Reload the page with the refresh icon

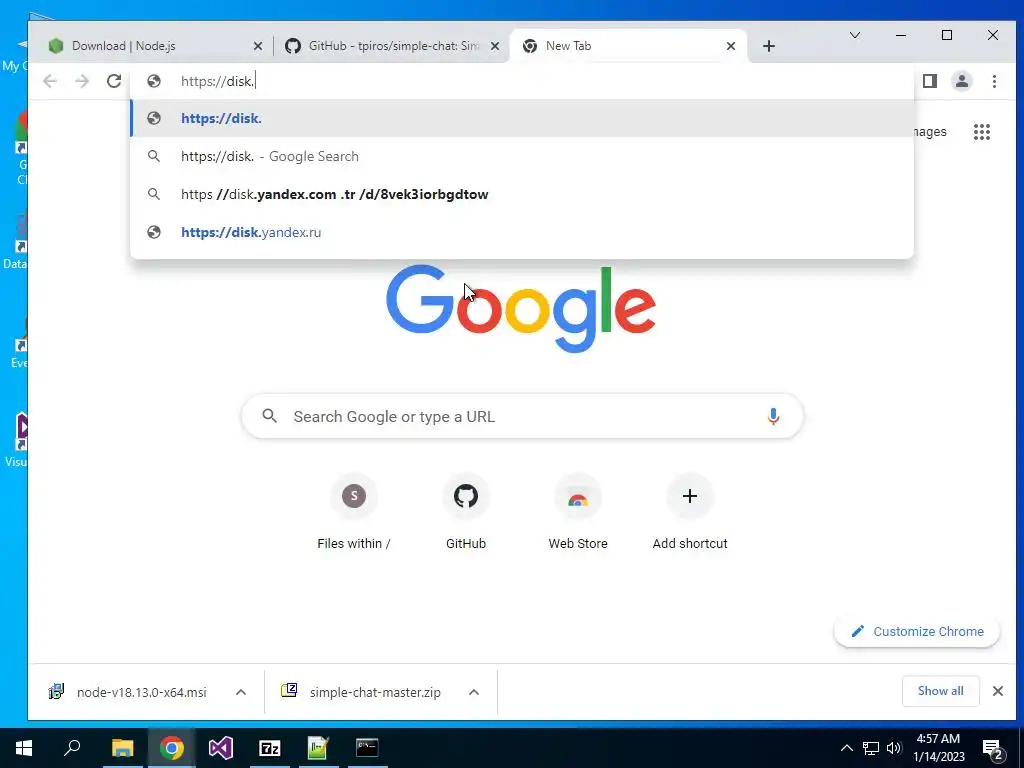pyautogui.click(x=114, y=81)
